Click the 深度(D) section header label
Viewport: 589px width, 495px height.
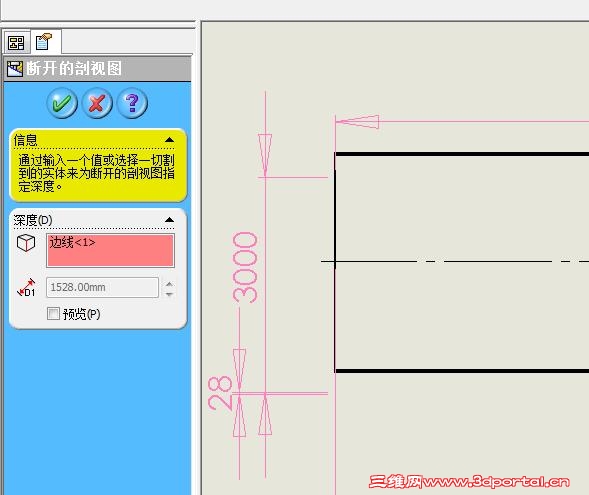(33, 220)
